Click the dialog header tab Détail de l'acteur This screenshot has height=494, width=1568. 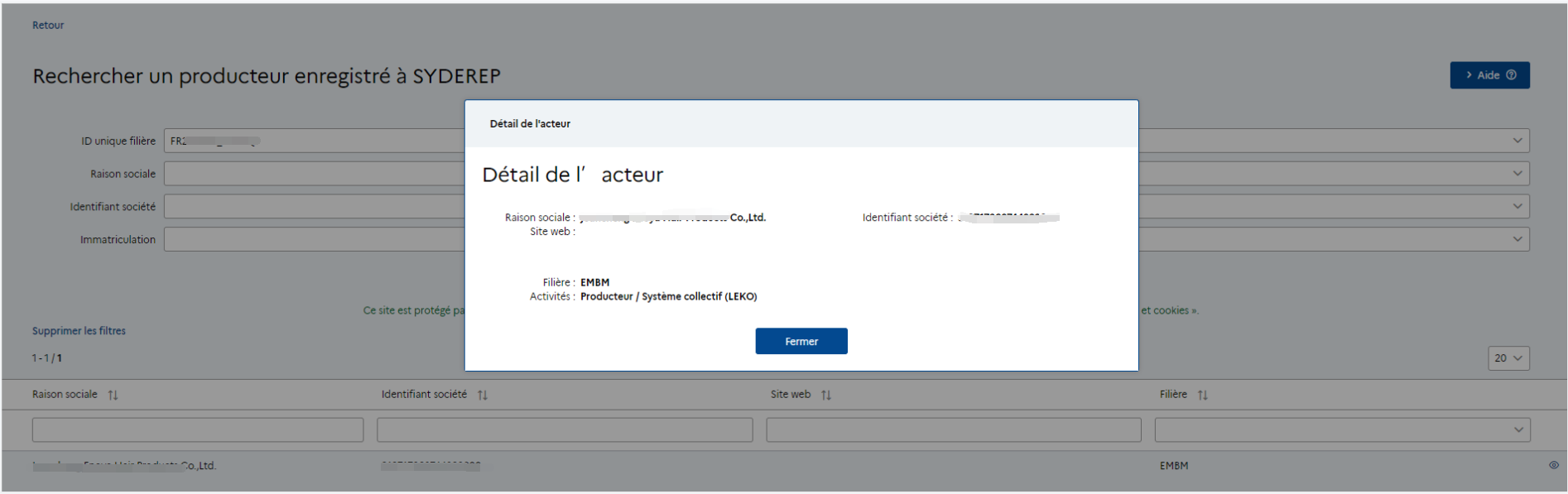(x=530, y=123)
